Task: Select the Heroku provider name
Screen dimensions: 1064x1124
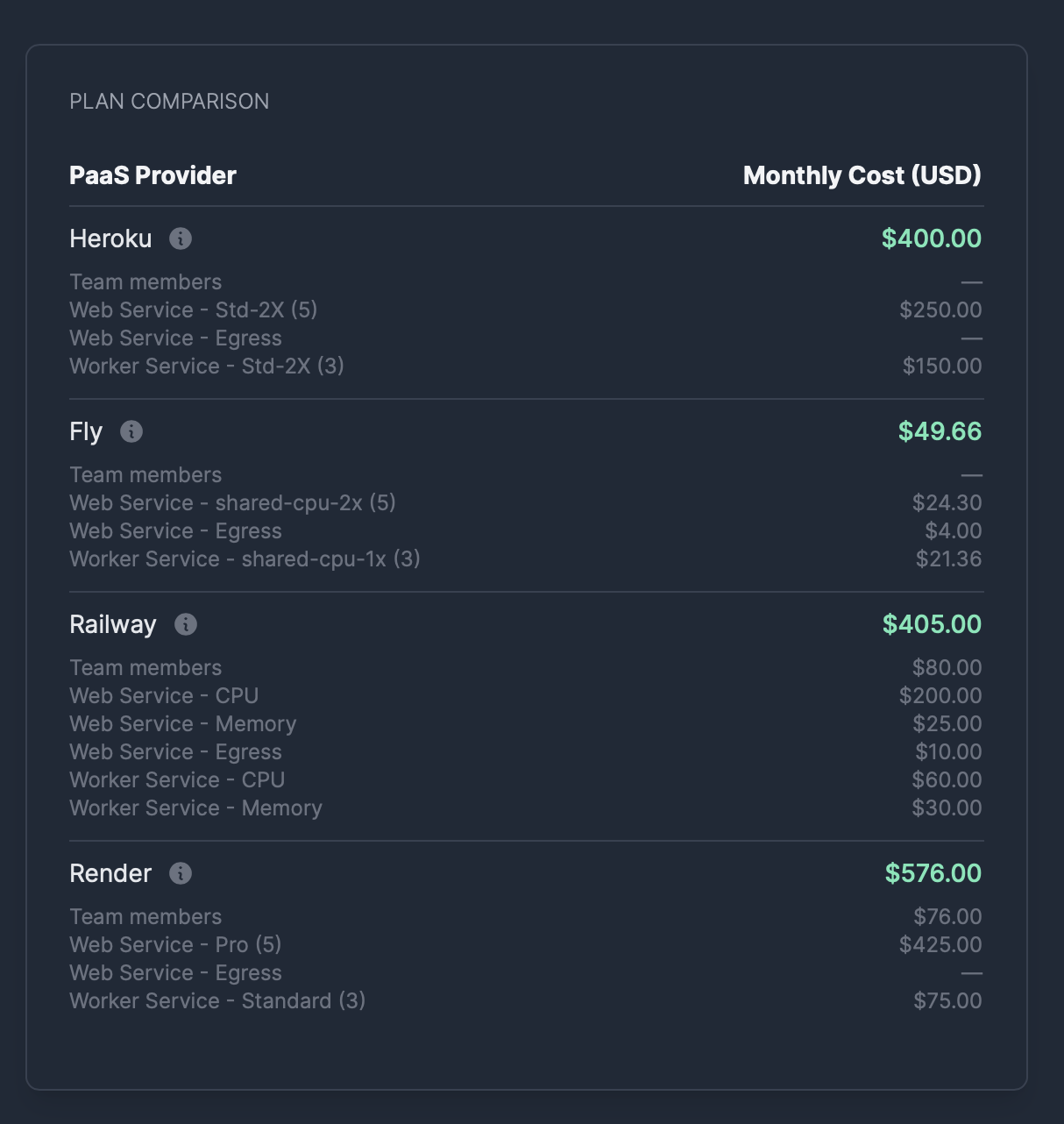Action: click(110, 238)
